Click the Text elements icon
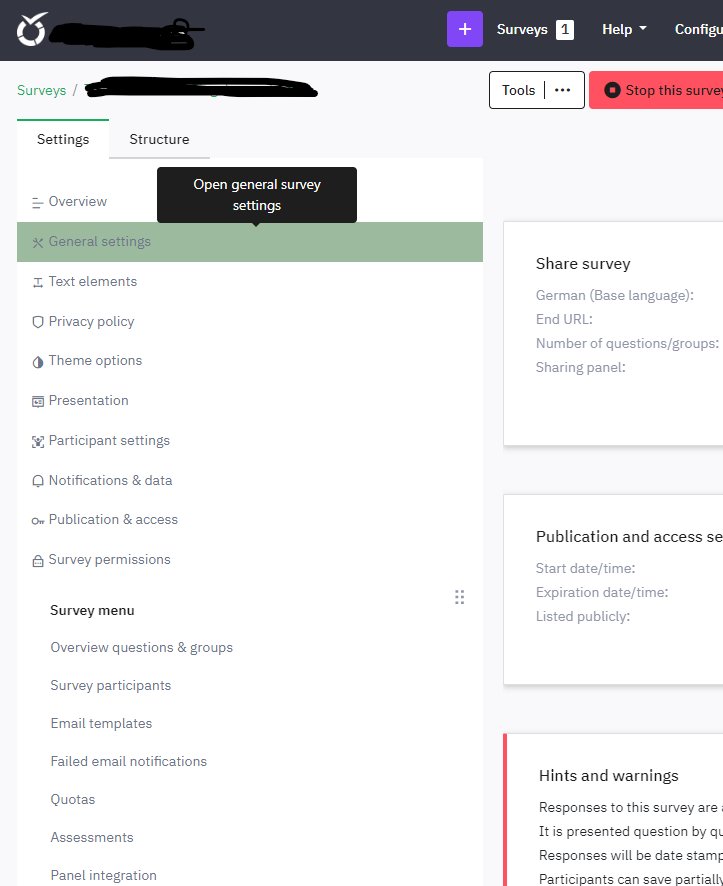Viewport: 723px width, 886px height. click(x=38, y=282)
